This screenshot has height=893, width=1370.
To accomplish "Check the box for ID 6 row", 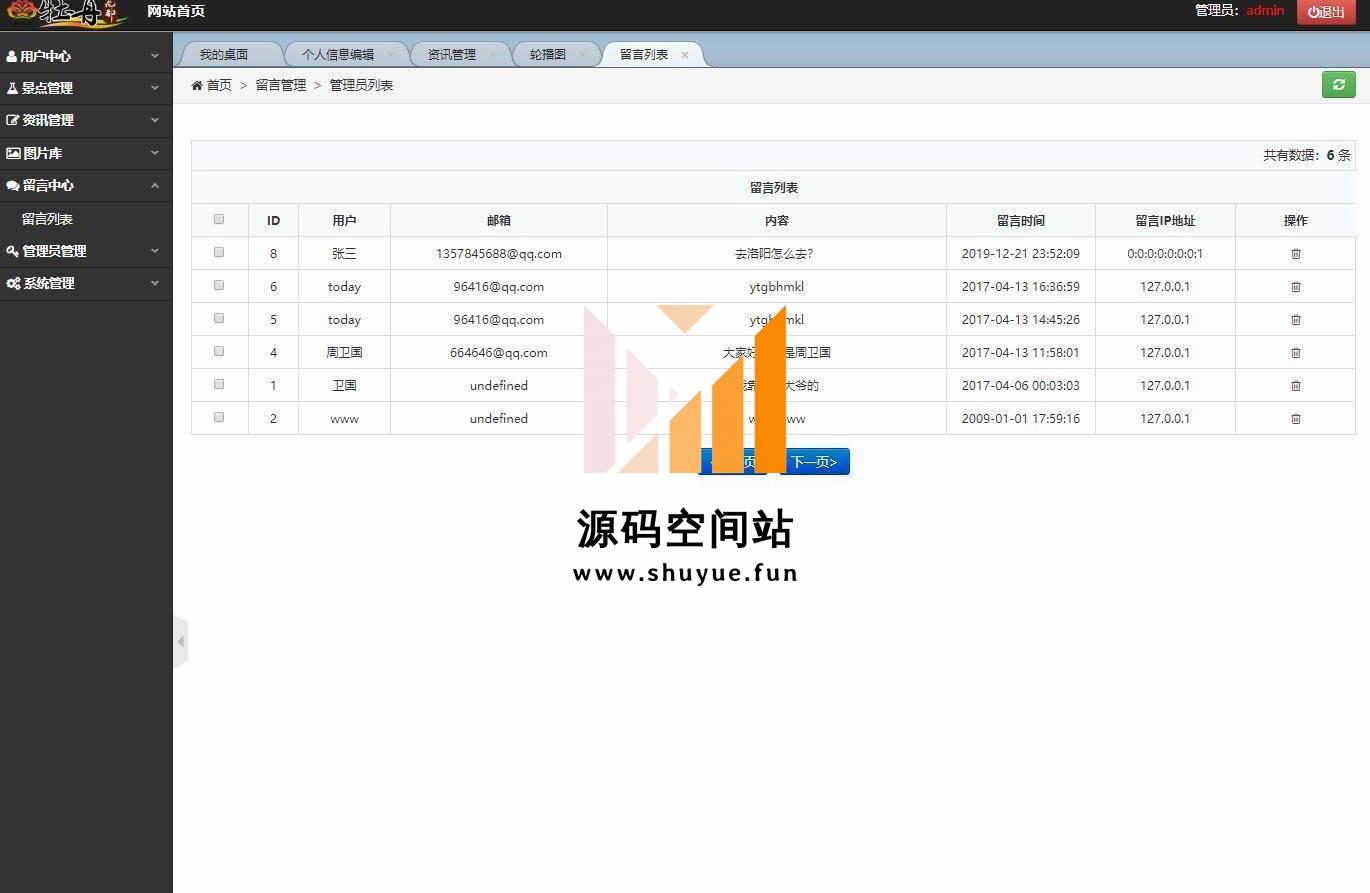I will (x=219, y=286).
